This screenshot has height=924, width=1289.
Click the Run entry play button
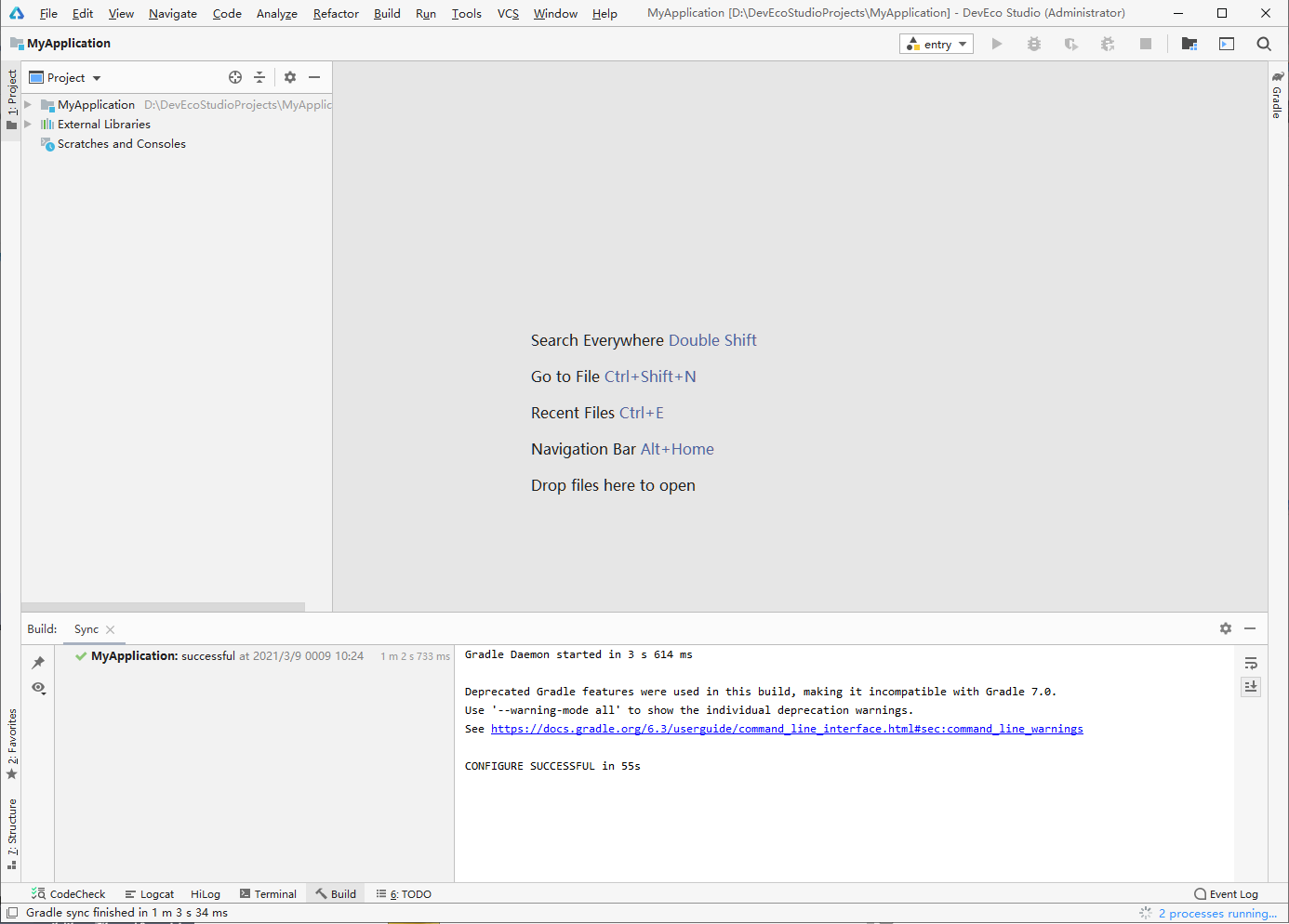[997, 44]
